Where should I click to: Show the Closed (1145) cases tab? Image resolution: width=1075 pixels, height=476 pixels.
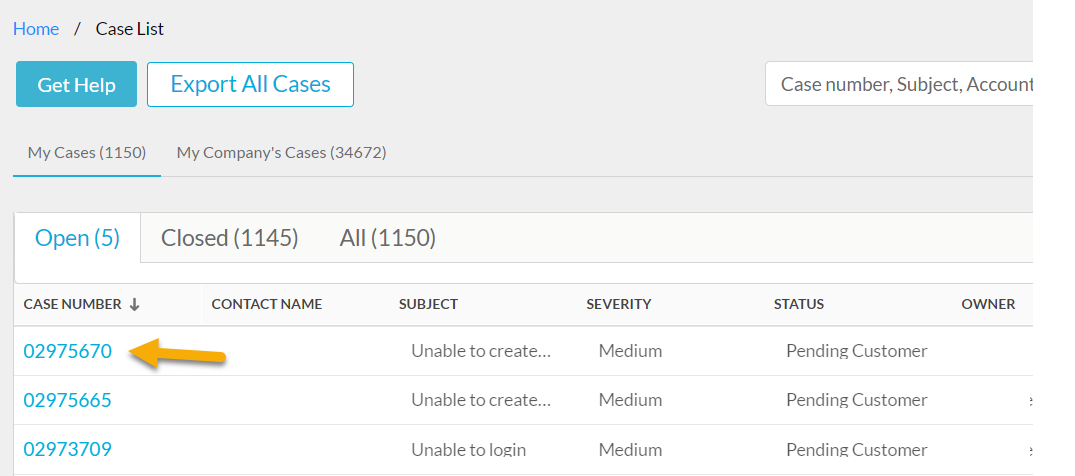230,238
